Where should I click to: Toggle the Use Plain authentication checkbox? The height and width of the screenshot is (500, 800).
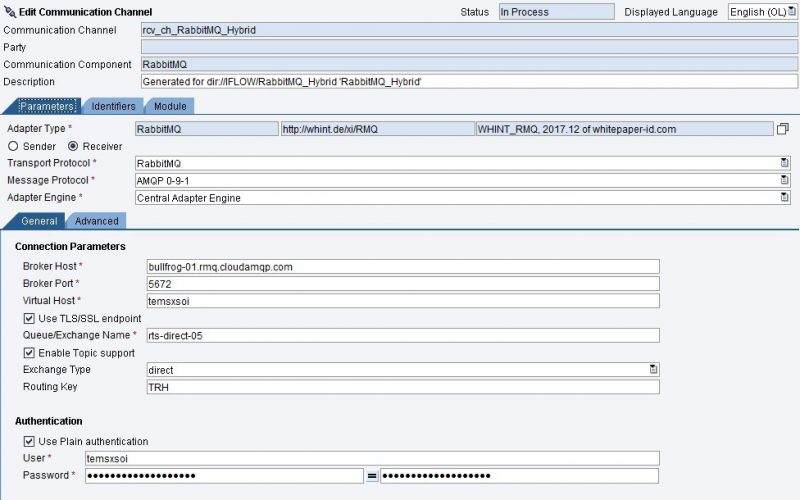[29, 441]
